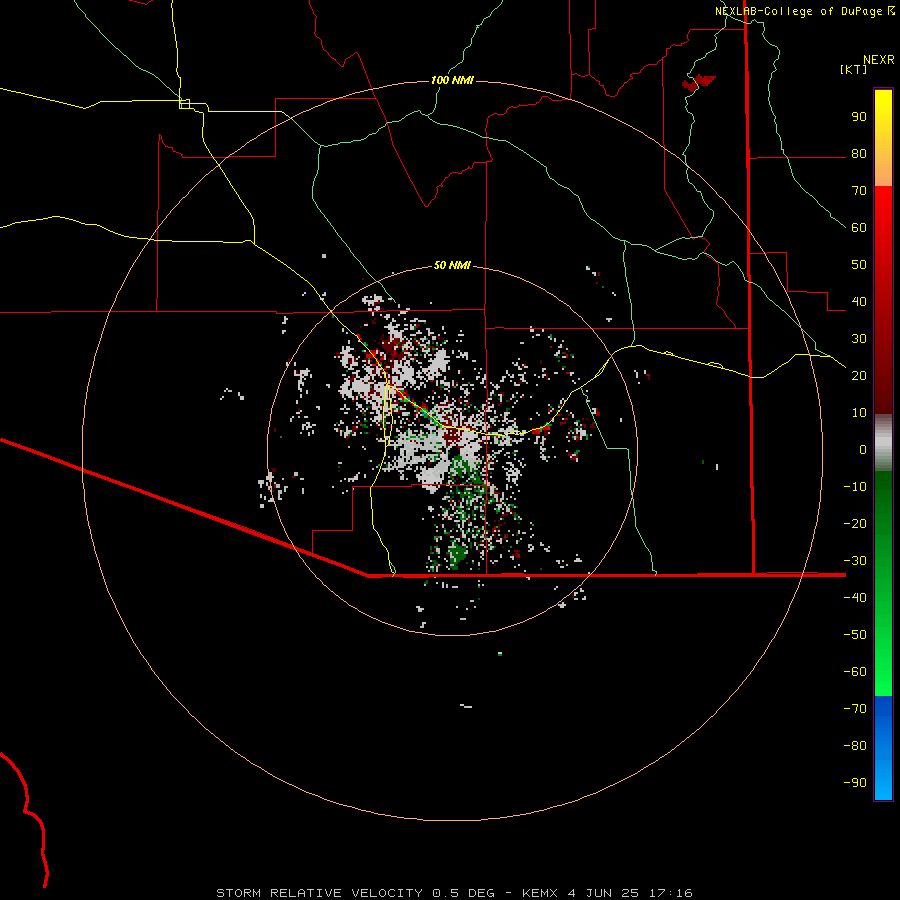Click the 50 NMI range ring label
Screen dimensions: 900x900
452,265
